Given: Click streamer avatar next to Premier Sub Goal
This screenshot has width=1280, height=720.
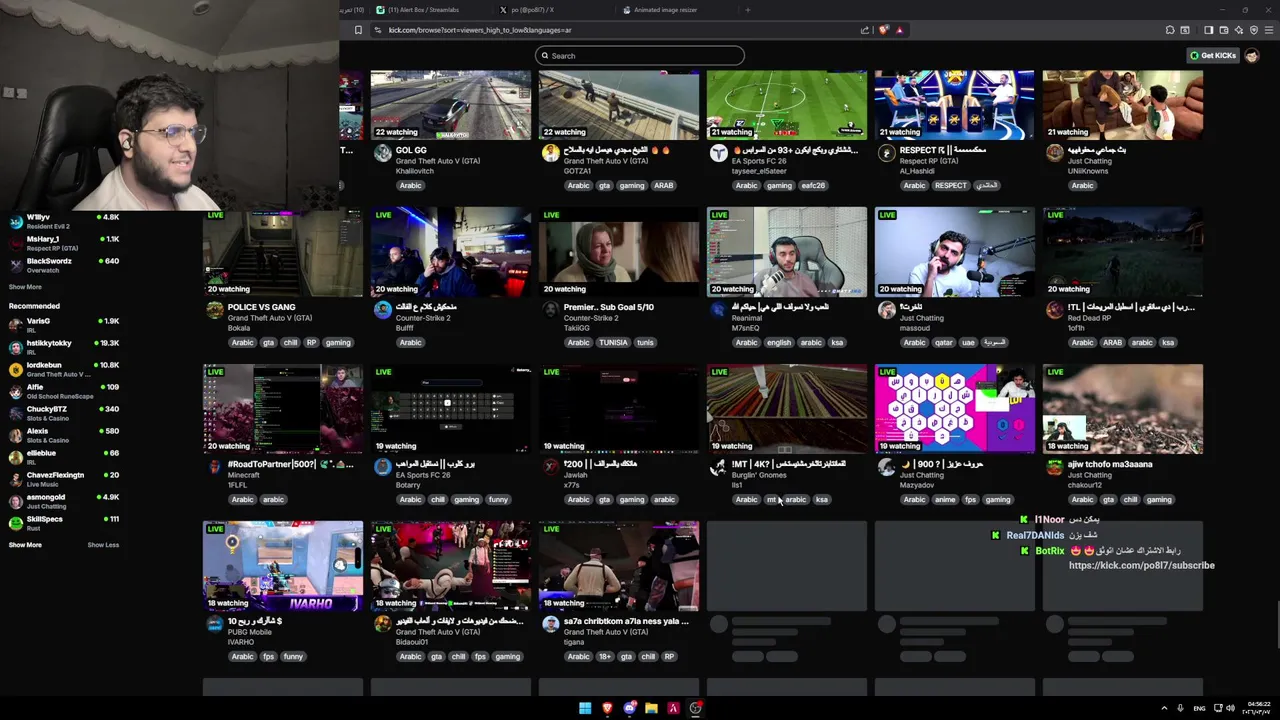Looking at the screenshot, I should [551, 310].
